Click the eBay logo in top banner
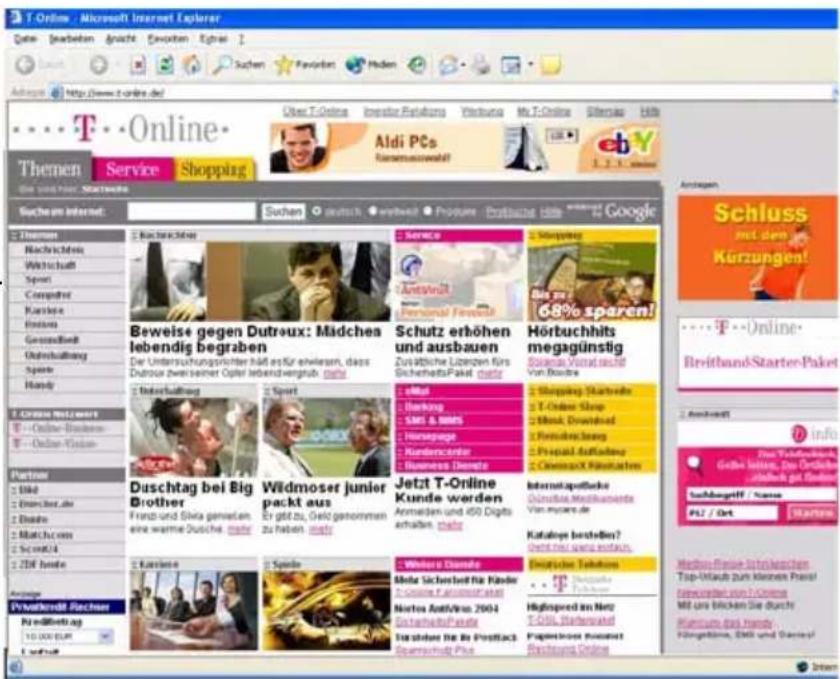Viewport: 840px width, 679px height. click(x=626, y=144)
